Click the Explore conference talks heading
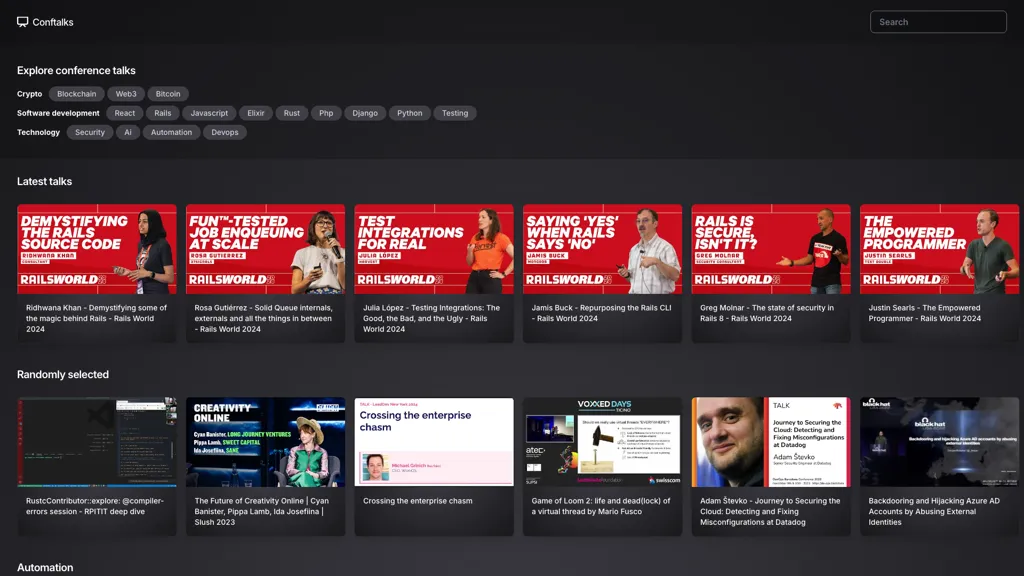The image size is (1024, 576). tap(76, 71)
